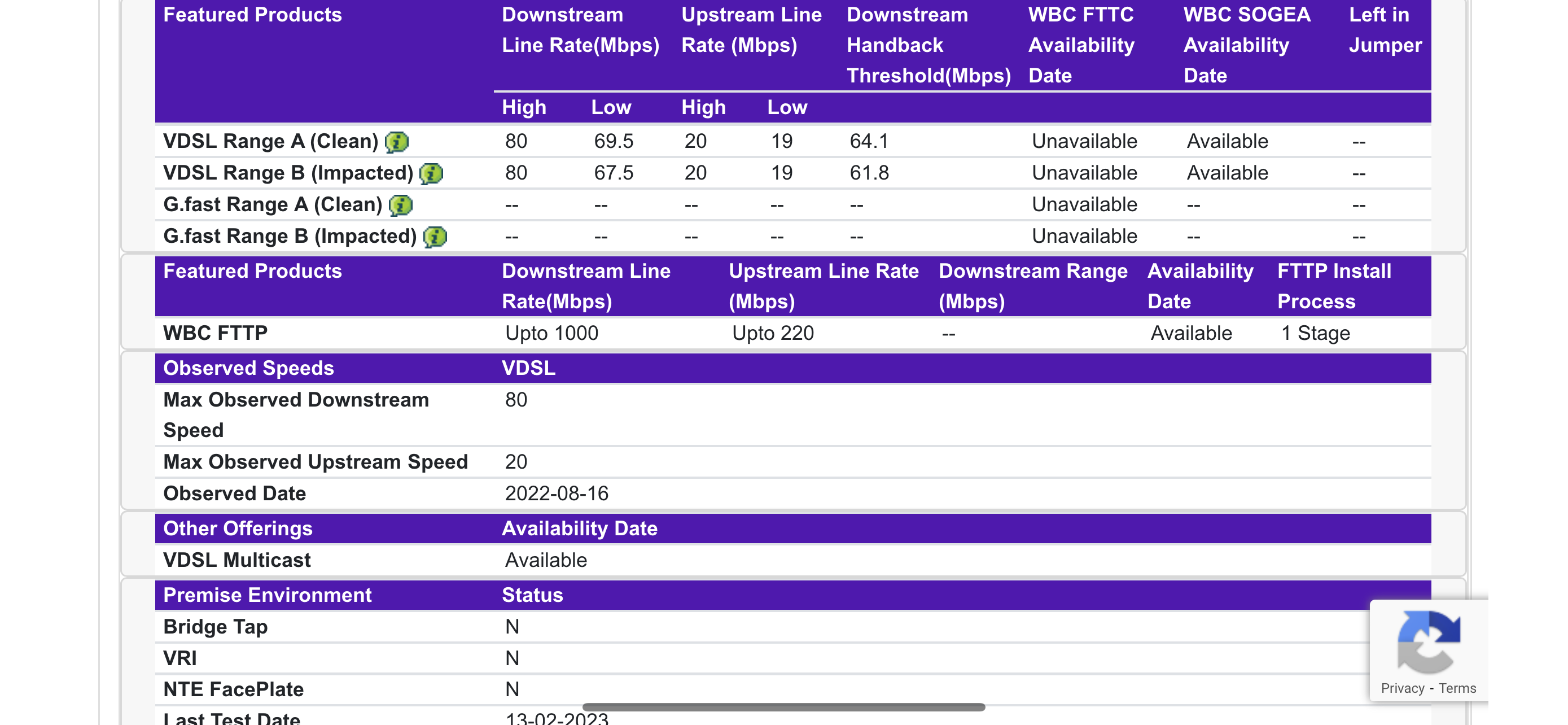Open info tooltip for G.fast Range B (Impacted)
The width and height of the screenshot is (1568, 725).
point(435,237)
